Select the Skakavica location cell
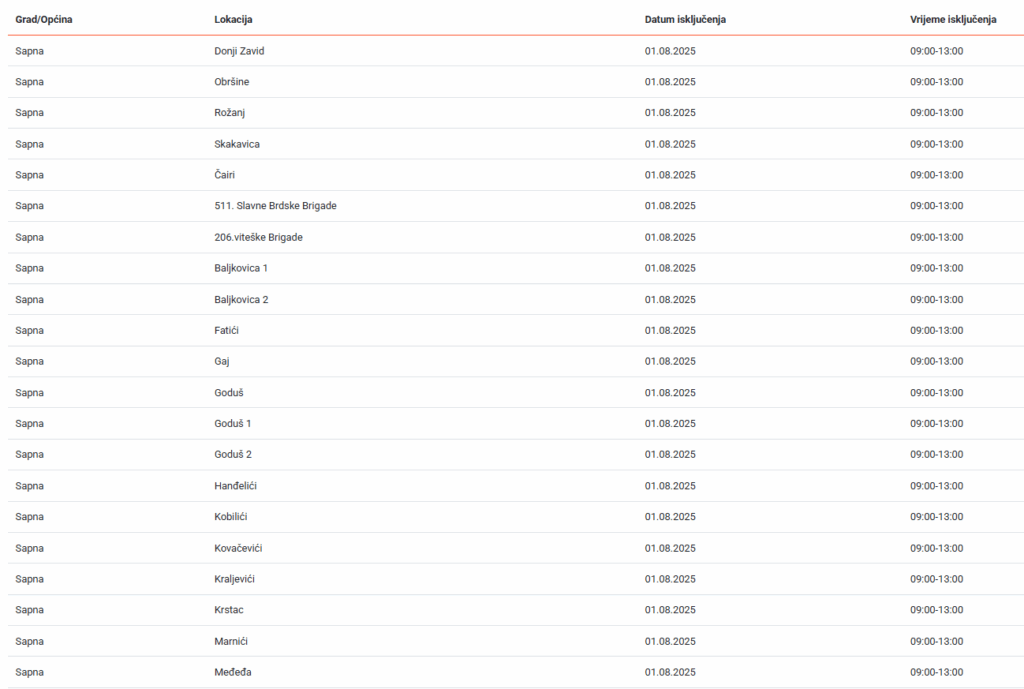The height and width of the screenshot is (689, 1024). click(x=237, y=144)
